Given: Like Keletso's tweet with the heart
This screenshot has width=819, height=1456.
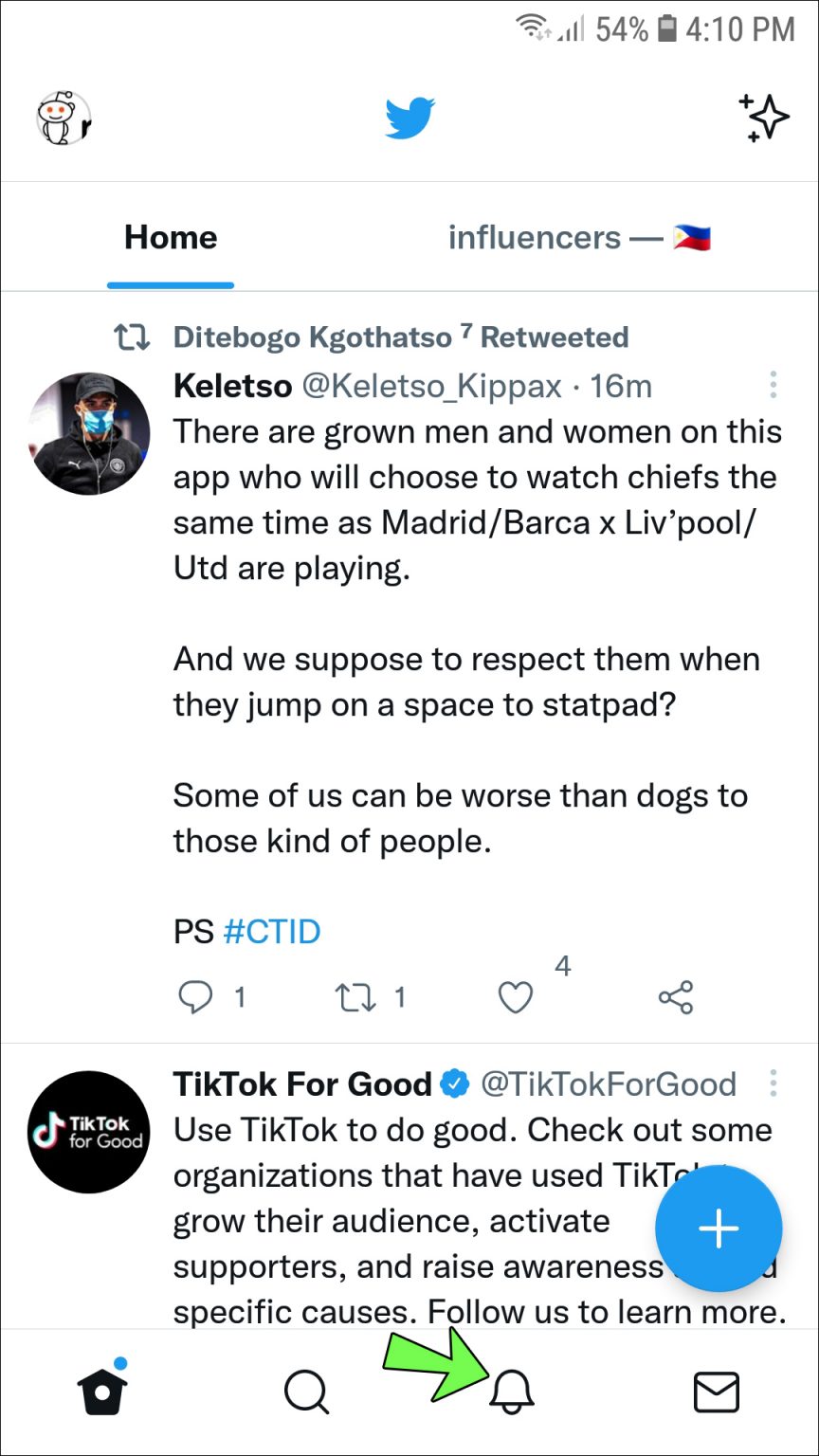Looking at the screenshot, I should click(x=515, y=997).
